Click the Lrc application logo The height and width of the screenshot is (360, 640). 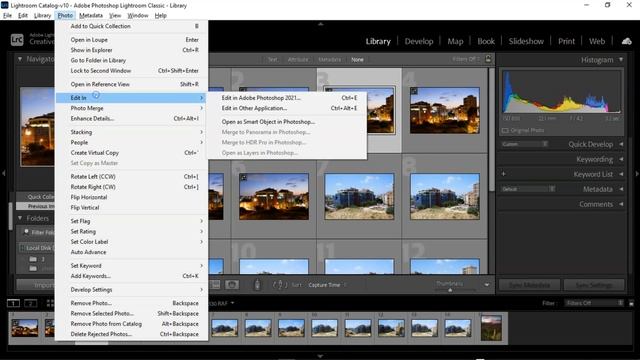17,40
